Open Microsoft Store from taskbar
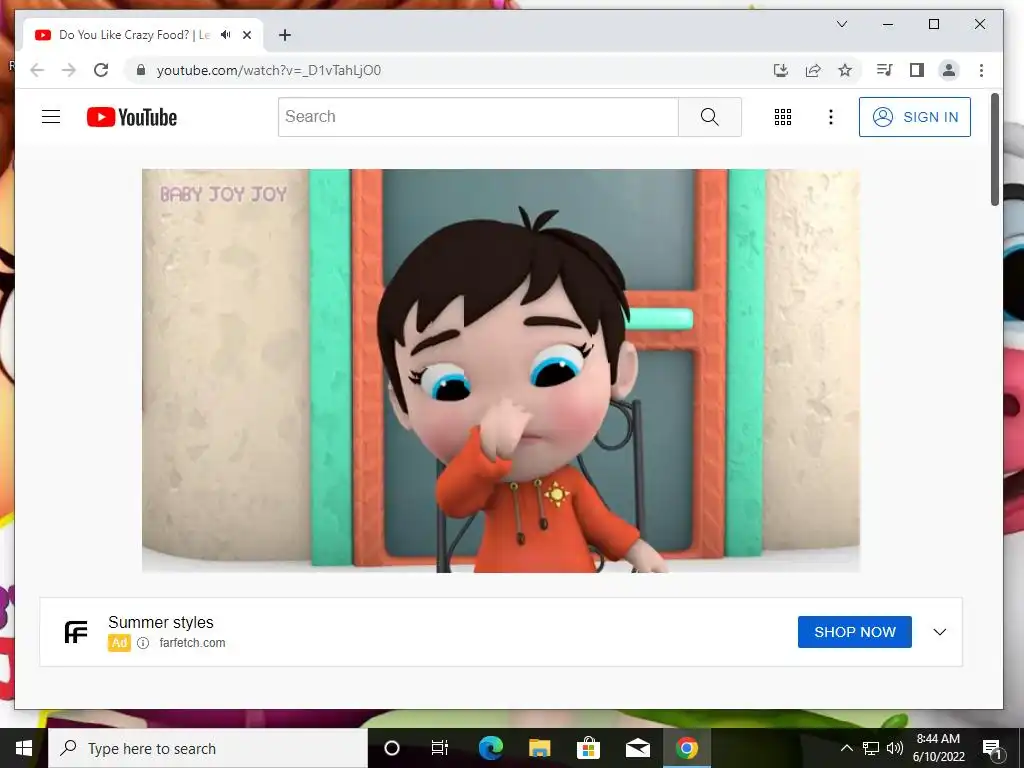This screenshot has height=768, width=1024. pyautogui.click(x=588, y=748)
